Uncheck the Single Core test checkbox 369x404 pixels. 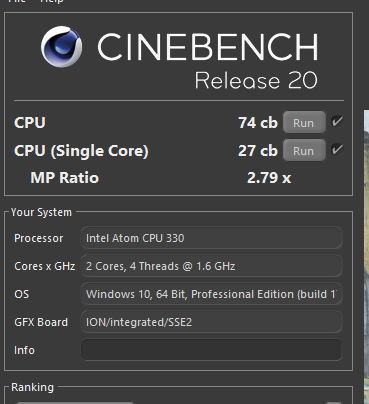click(337, 149)
